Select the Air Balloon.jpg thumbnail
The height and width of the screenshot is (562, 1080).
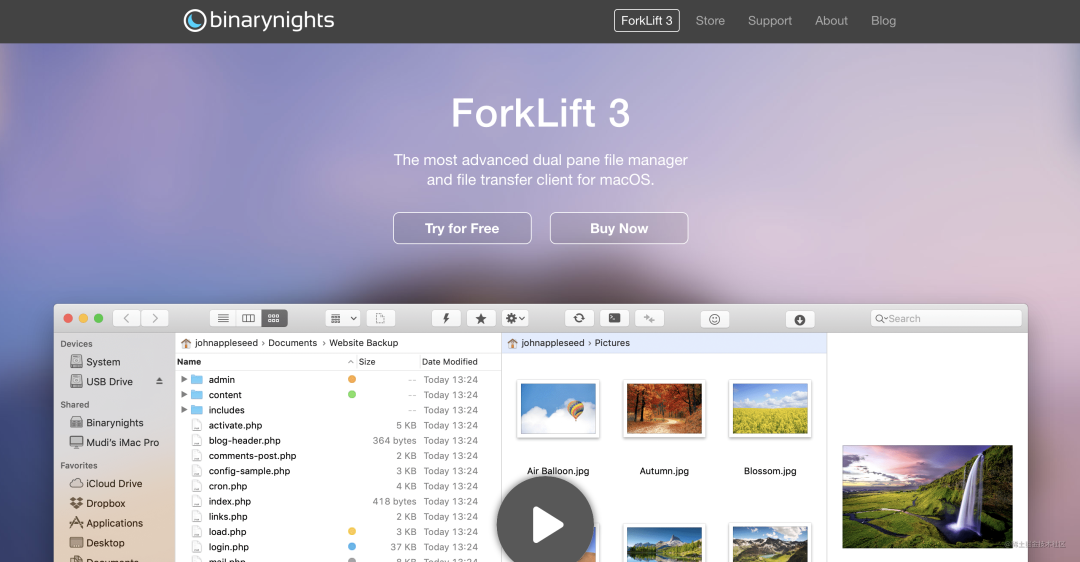pos(558,409)
